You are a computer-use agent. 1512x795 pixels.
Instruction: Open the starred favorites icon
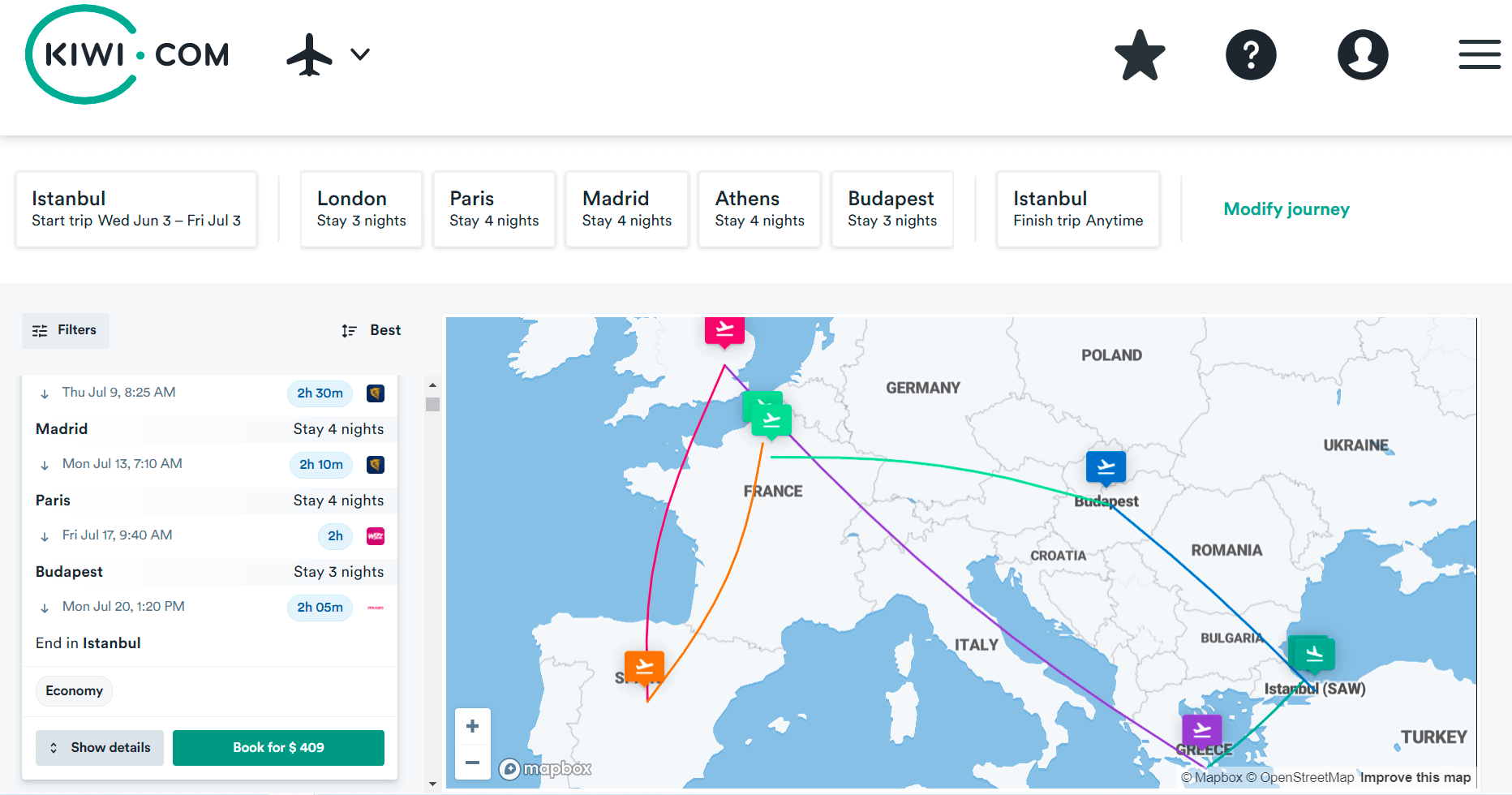click(1140, 55)
